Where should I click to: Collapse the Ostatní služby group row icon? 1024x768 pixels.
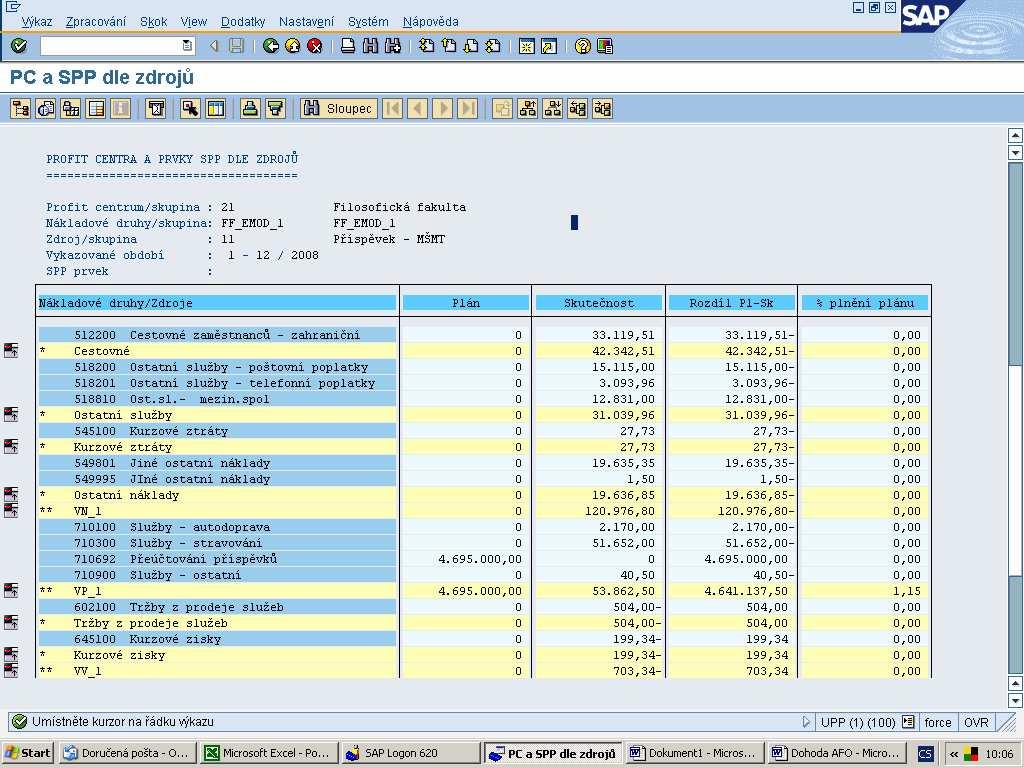[11, 414]
